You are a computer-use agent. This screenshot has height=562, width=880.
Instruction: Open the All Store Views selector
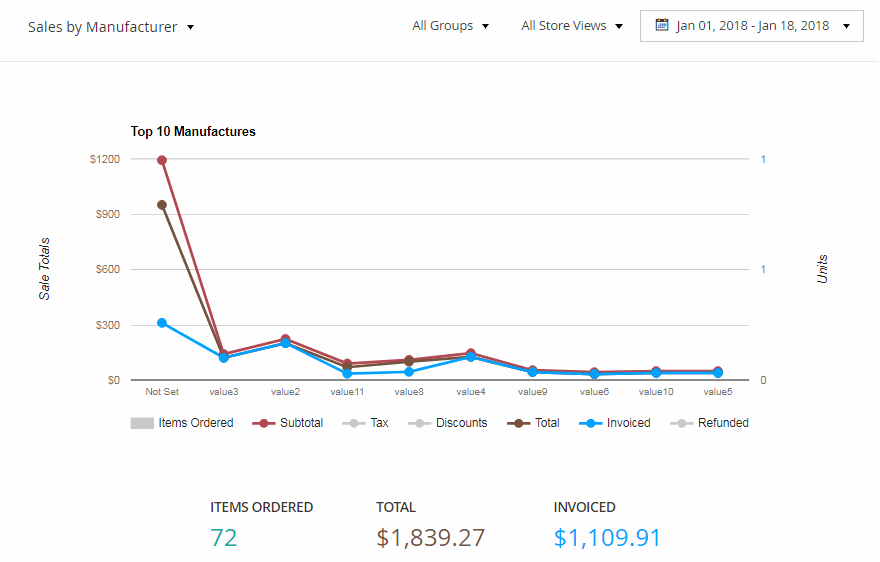[x=572, y=26]
